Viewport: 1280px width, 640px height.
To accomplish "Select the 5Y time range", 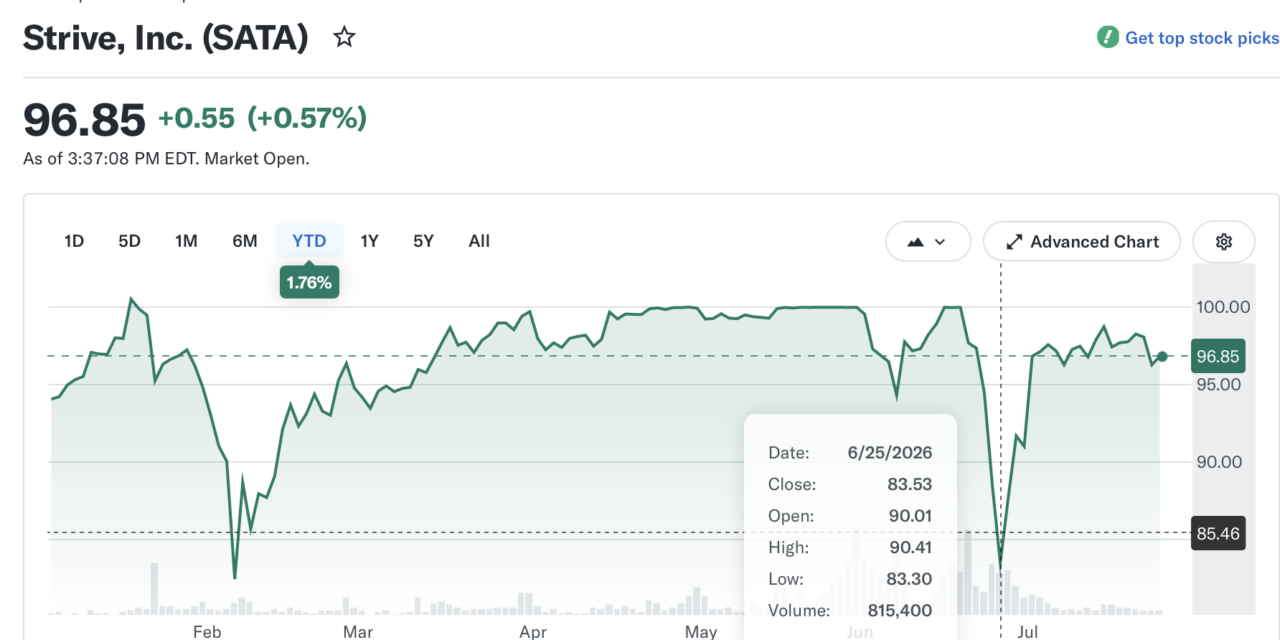I will [424, 241].
